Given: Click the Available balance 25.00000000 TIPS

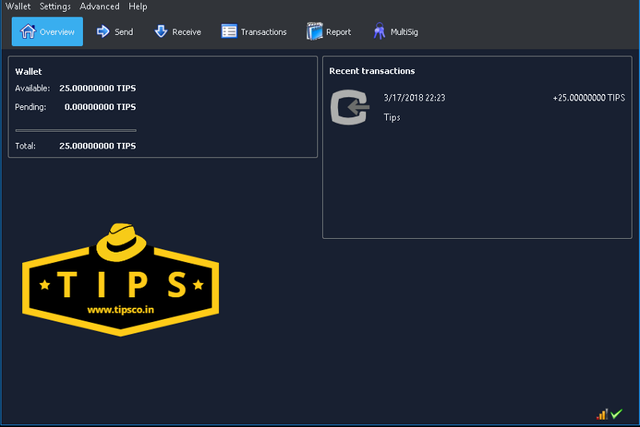Looking at the screenshot, I should tap(98, 88).
